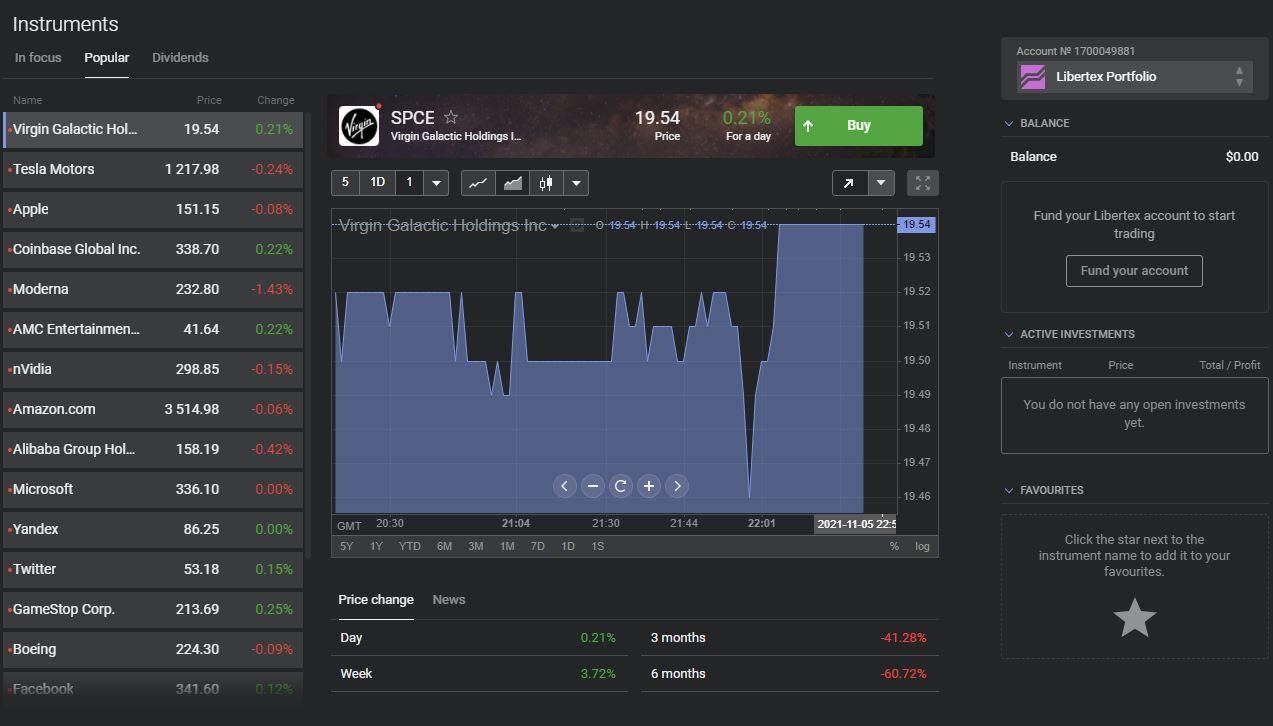This screenshot has width=1273, height=726.
Task: Collapse the Active Investments section
Action: click(x=1009, y=334)
